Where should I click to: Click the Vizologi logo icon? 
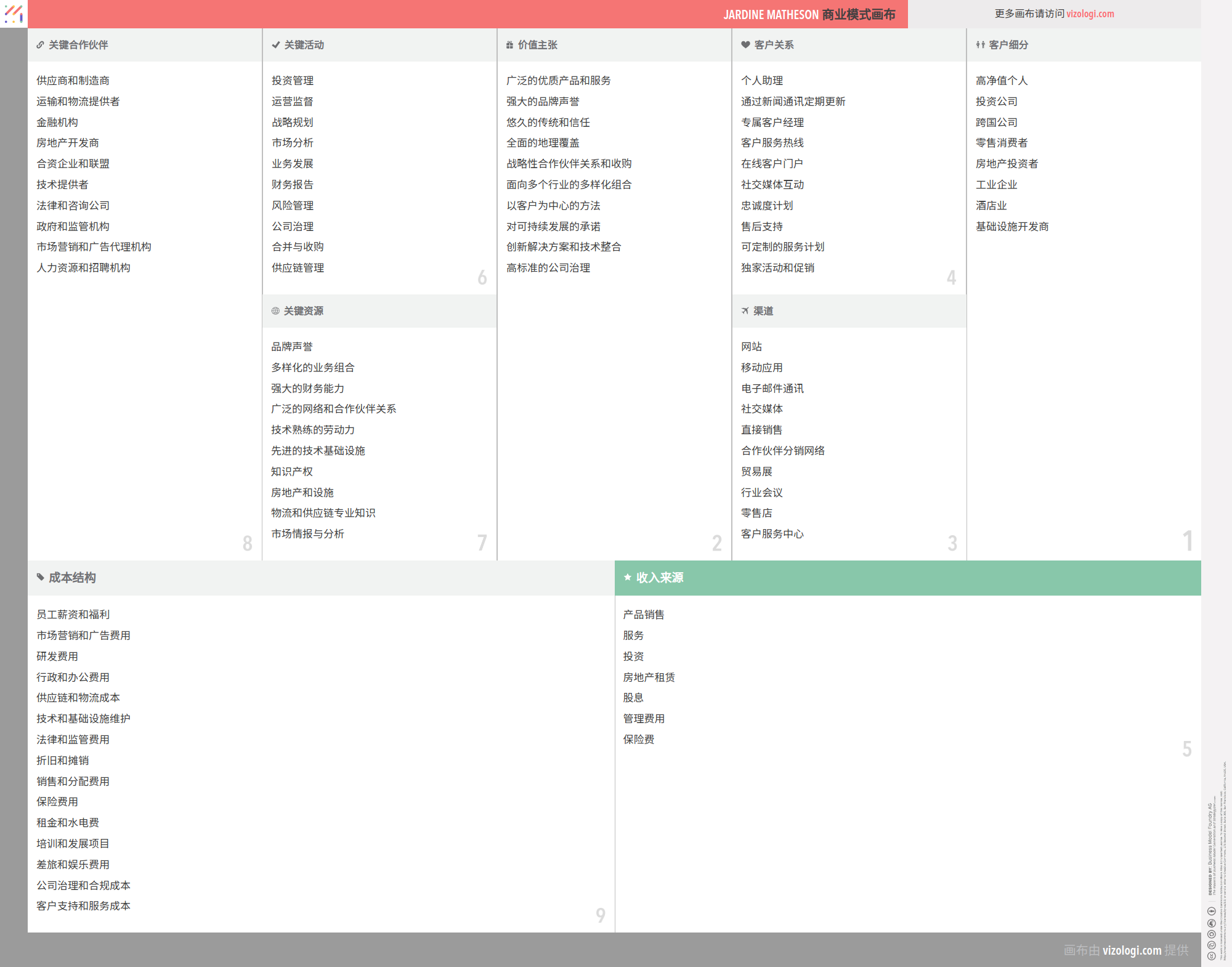14,14
